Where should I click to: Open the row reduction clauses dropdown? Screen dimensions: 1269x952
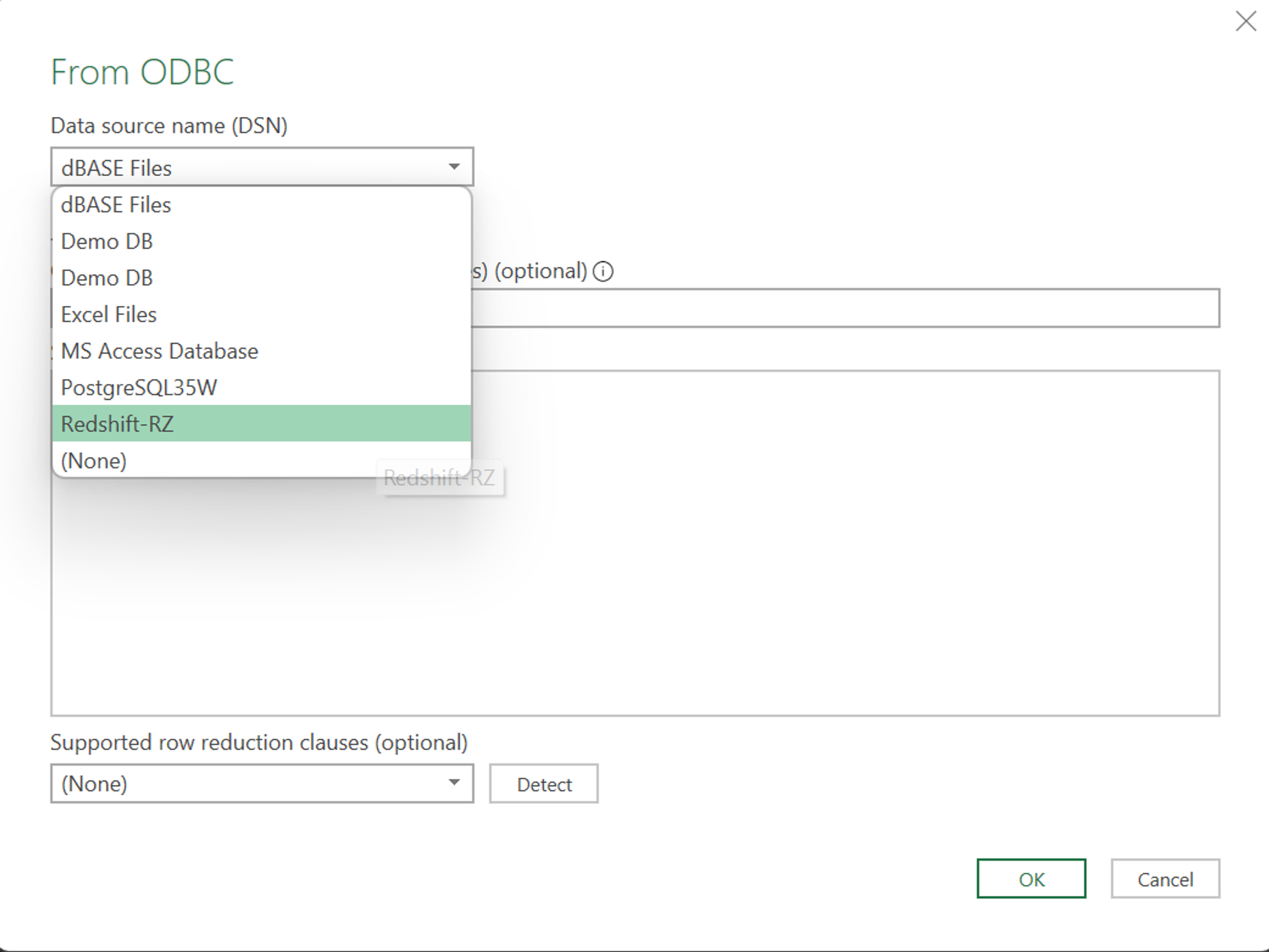[262, 783]
